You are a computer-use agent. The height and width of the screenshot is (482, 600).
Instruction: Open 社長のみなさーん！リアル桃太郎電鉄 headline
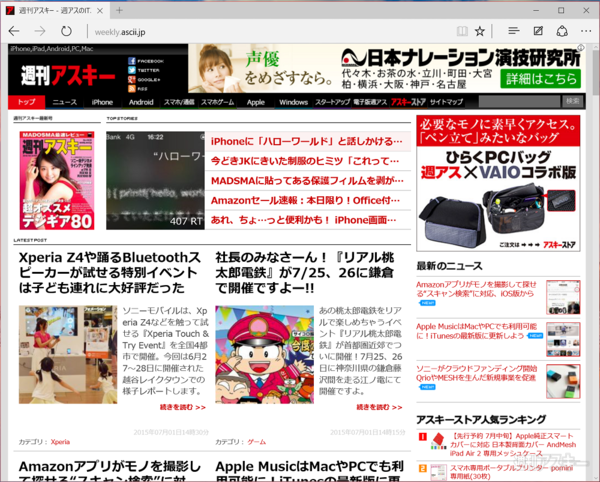(x=305, y=272)
